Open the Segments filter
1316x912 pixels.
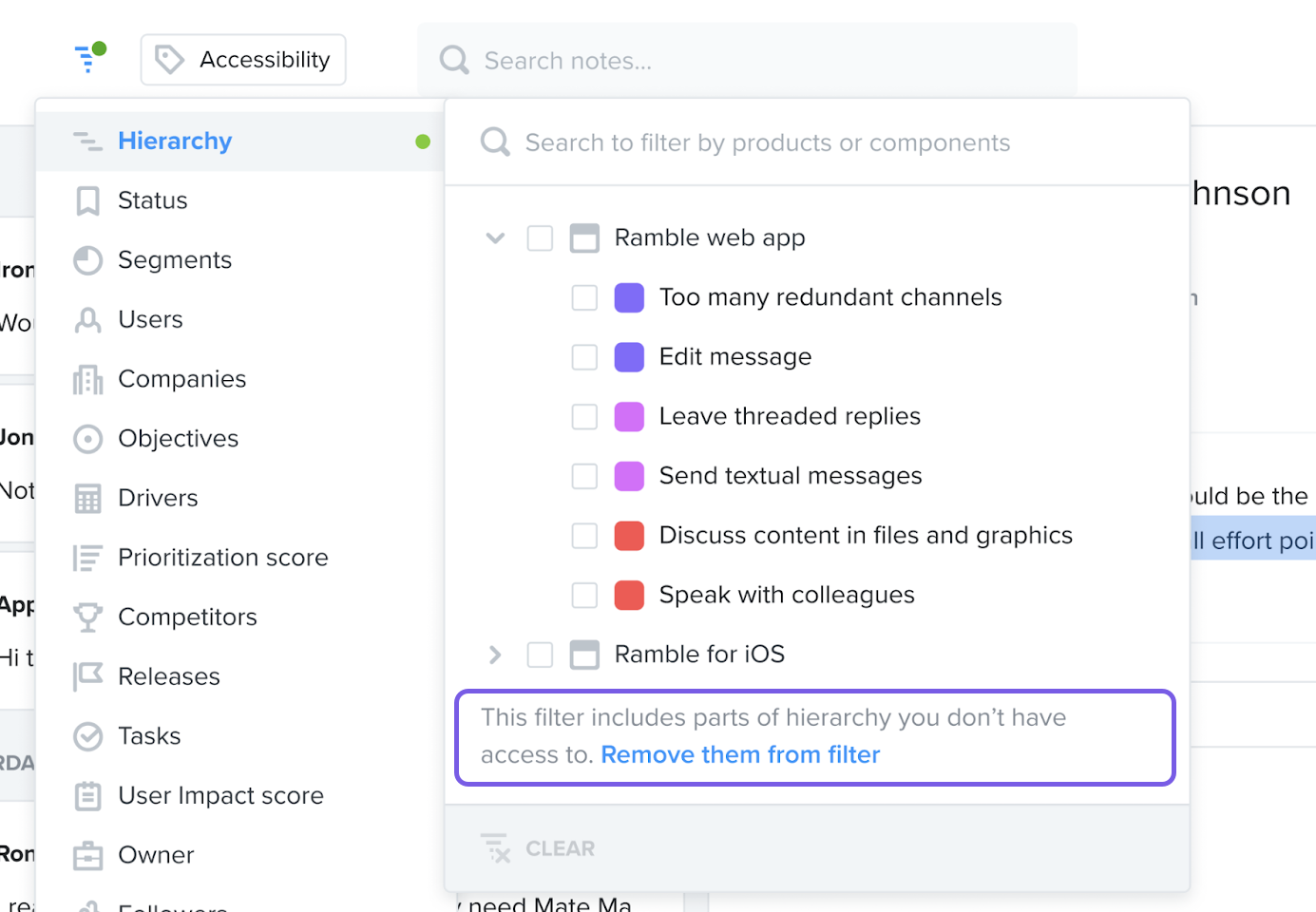click(240, 260)
